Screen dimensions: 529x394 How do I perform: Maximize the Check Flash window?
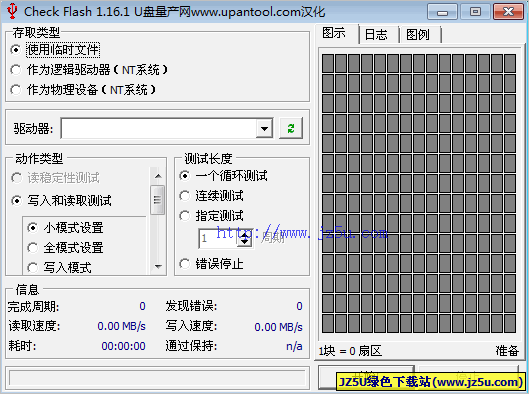coord(475,12)
